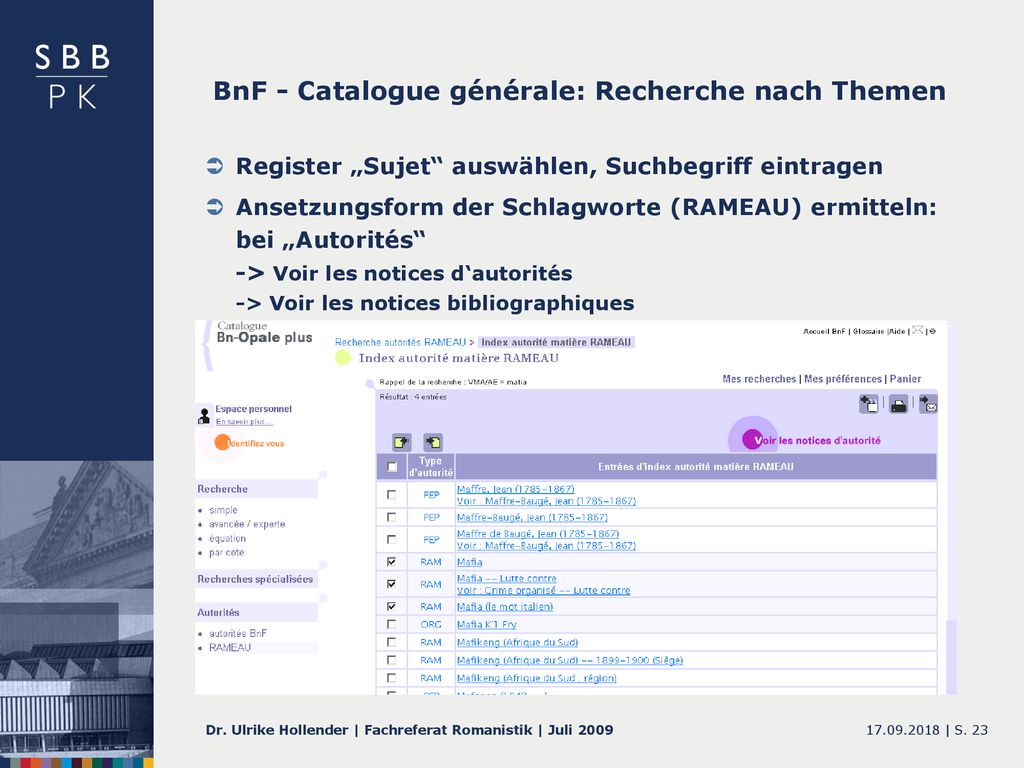The image size is (1024, 768).
Task: Open the Panier link
Action: click(x=905, y=379)
